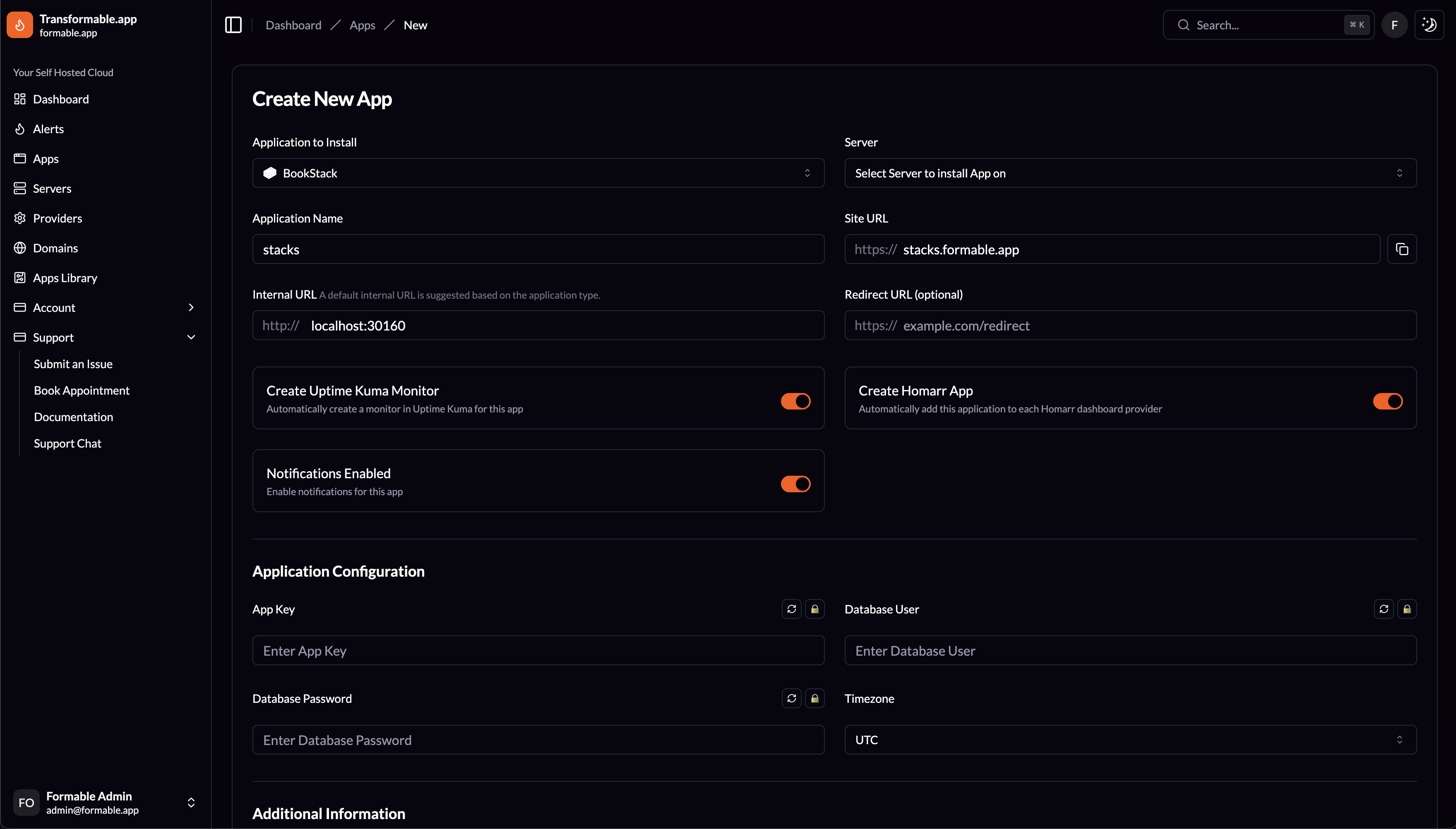Open the Documentation link
Screen dimensions: 1456x829
(x=73, y=417)
